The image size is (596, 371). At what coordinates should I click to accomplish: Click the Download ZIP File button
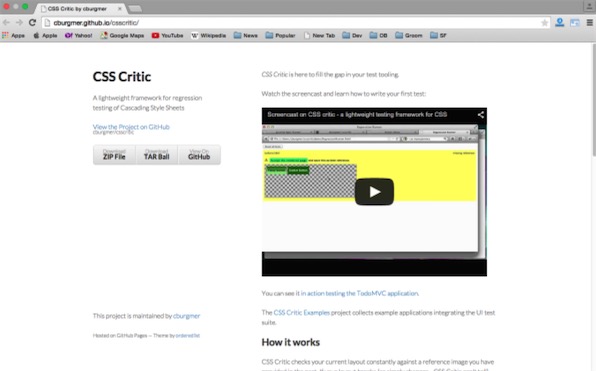click(x=114, y=155)
